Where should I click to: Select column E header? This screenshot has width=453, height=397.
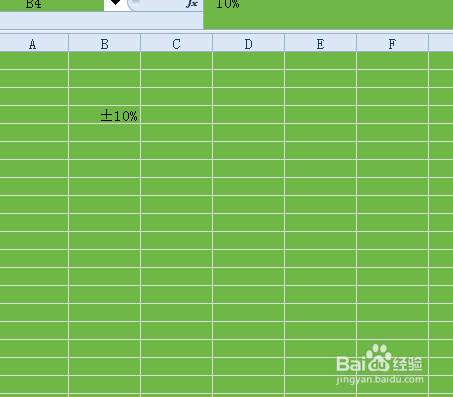(320, 43)
